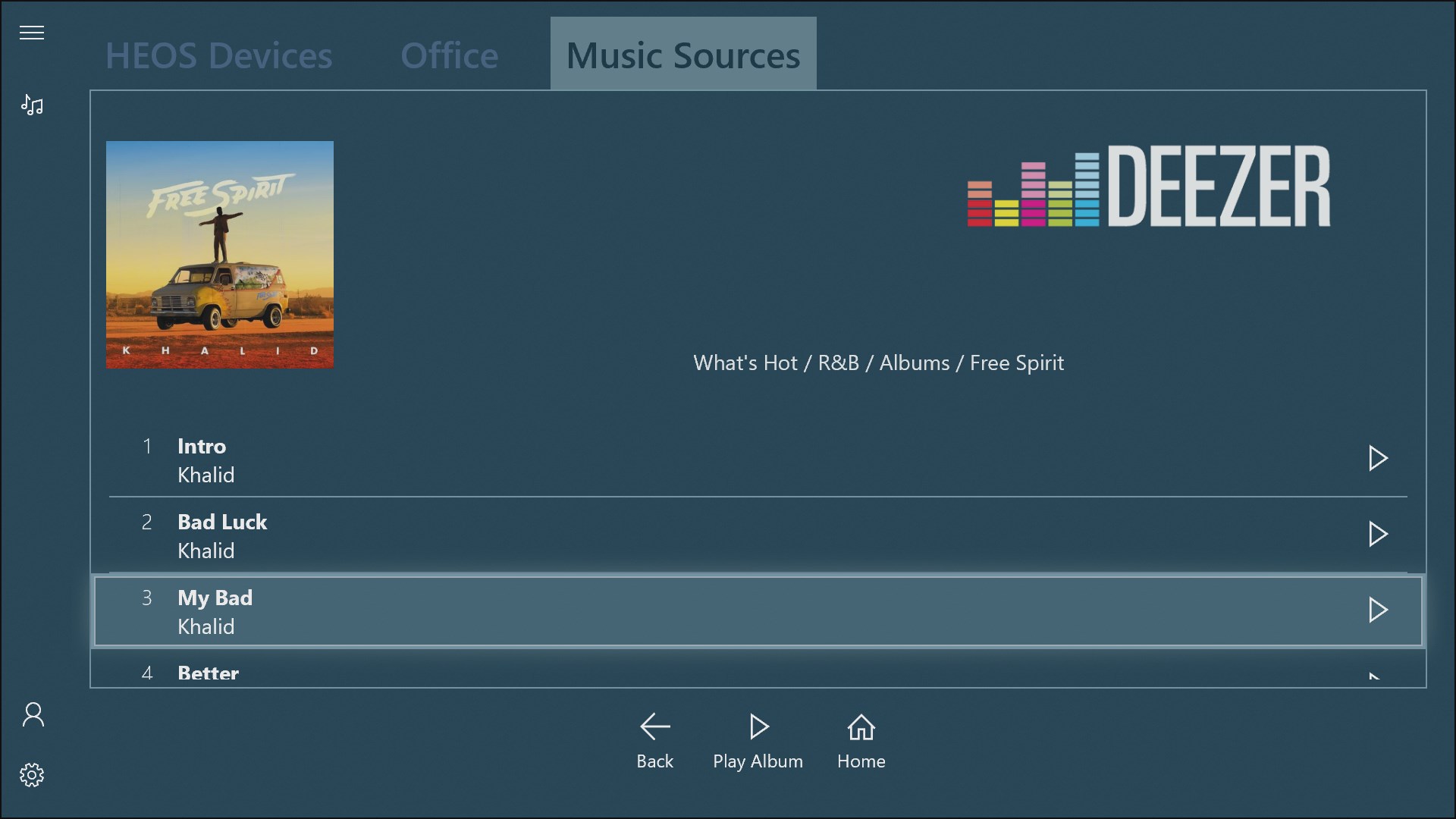The width and height of the screenshot is (1456, 819).
Task: Start playback of Better
Action: point(1378,673)
